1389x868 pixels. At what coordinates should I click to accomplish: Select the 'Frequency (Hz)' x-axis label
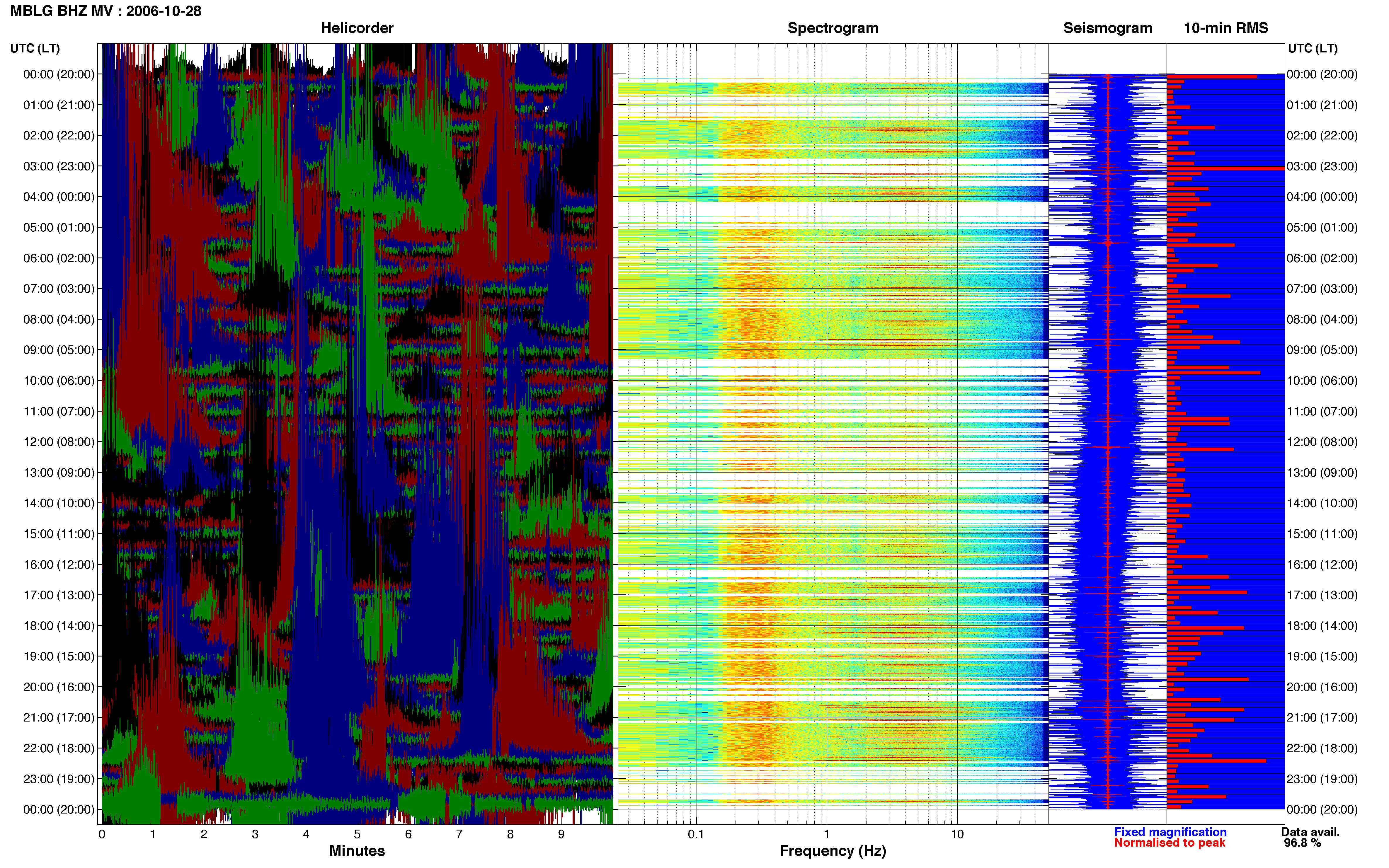(833, 851)
